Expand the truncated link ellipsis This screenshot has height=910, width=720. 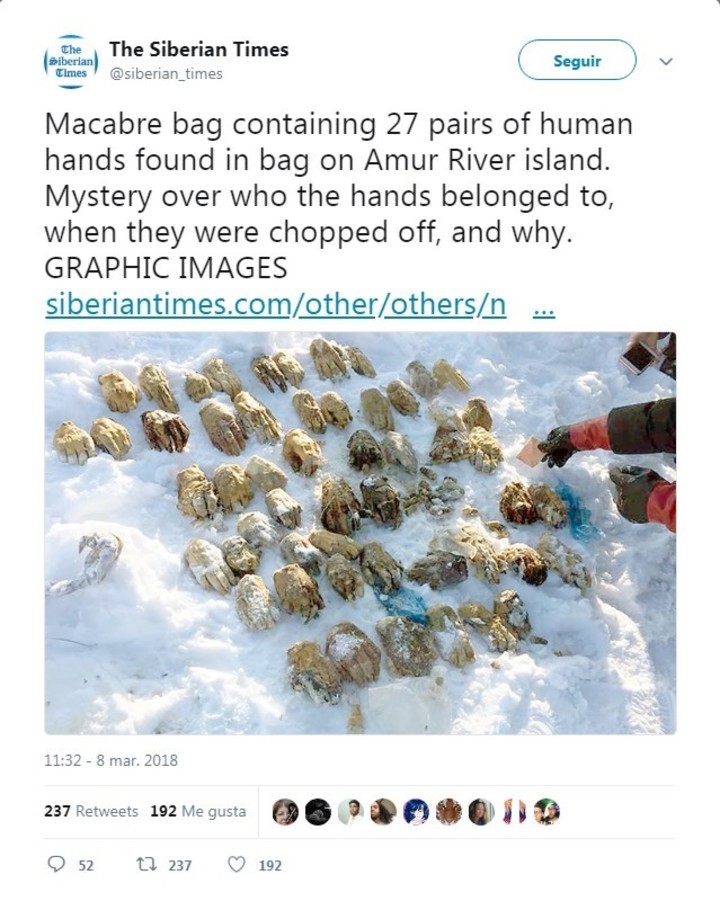click(x=544, y=310)
